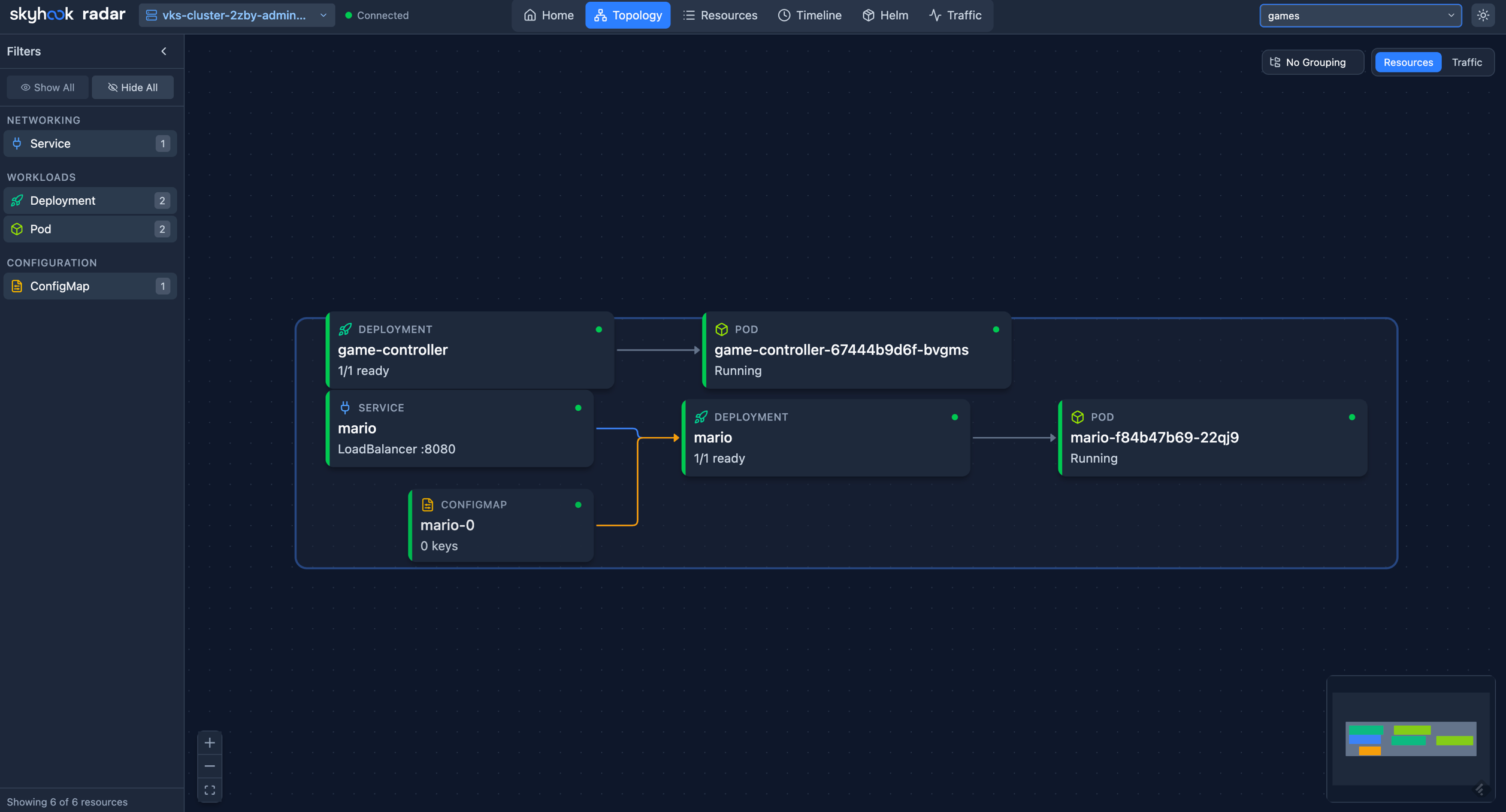Open the Helm tab

coord(885,16)
